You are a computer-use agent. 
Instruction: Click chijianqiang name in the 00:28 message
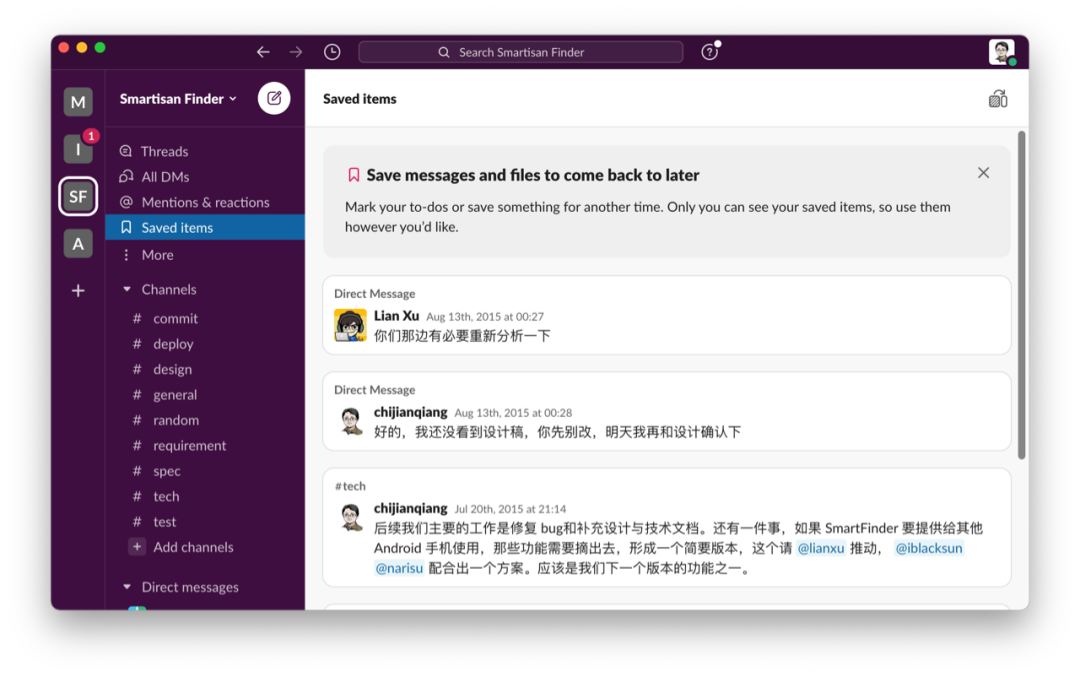(x=411, y=412)
